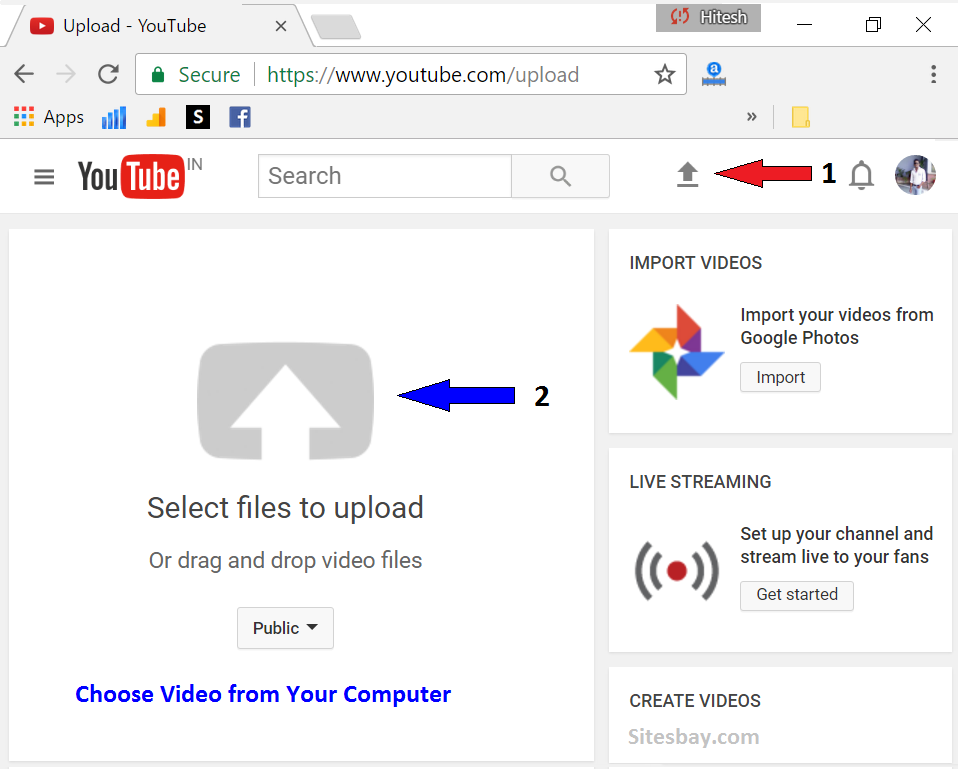The height and width of the screenshot is (769, 960).
Task: Bookmark this page with the star icon
Action: coord(664,74)
